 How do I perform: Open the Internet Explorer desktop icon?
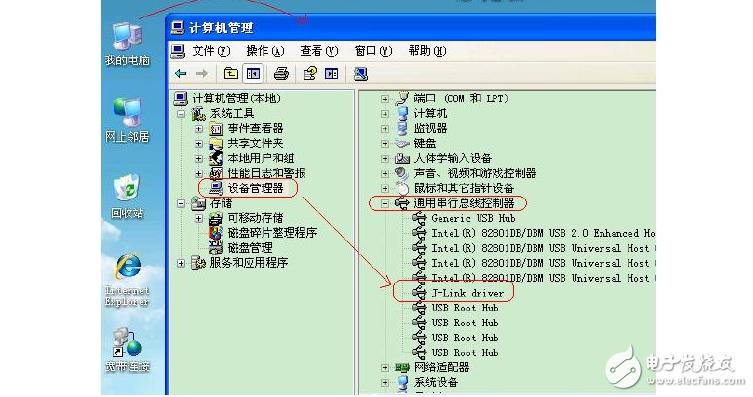pyautogui.click(x=127, y=281)
